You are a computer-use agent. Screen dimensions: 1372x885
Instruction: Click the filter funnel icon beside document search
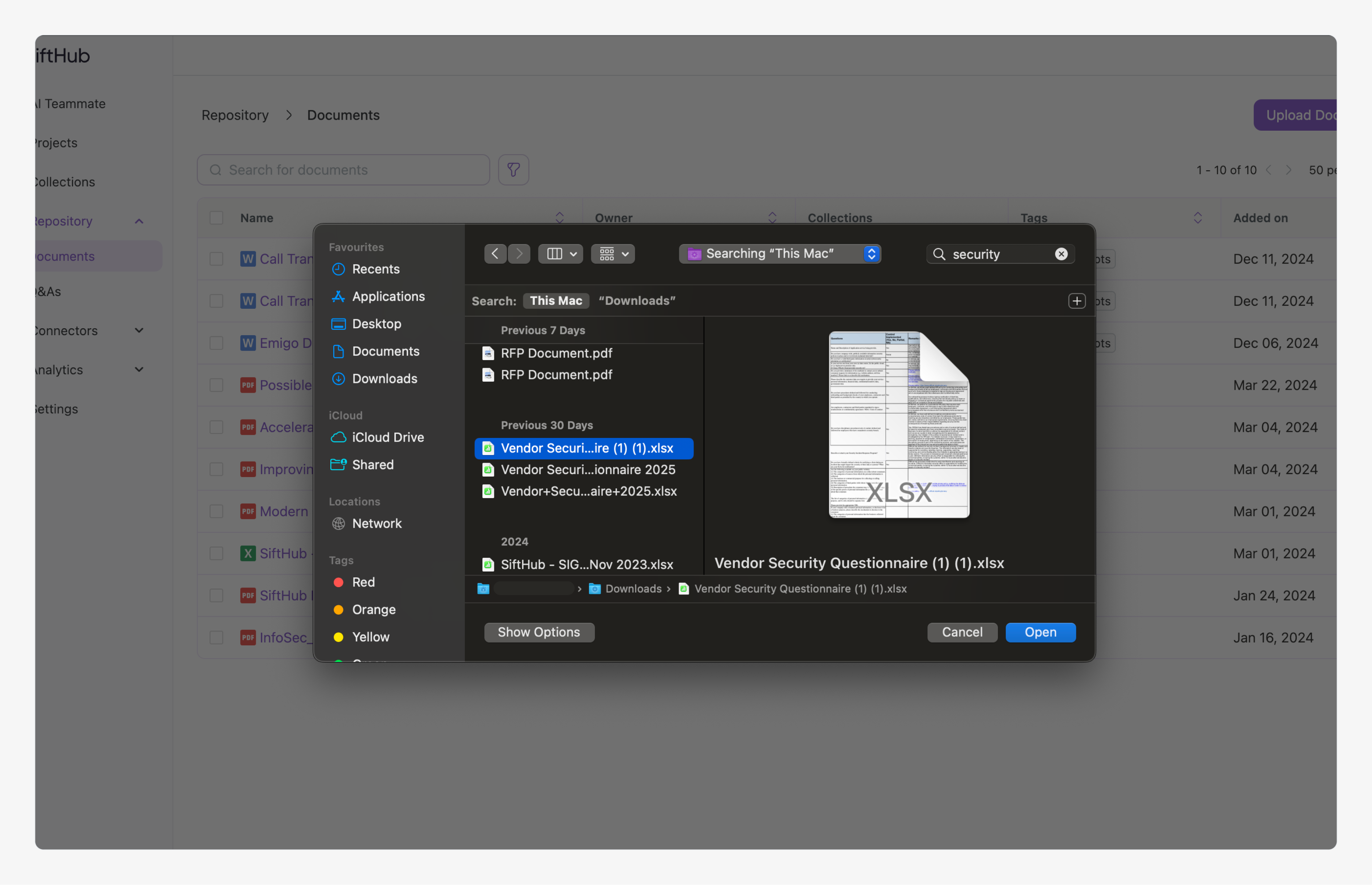click(x=513, y=169)
